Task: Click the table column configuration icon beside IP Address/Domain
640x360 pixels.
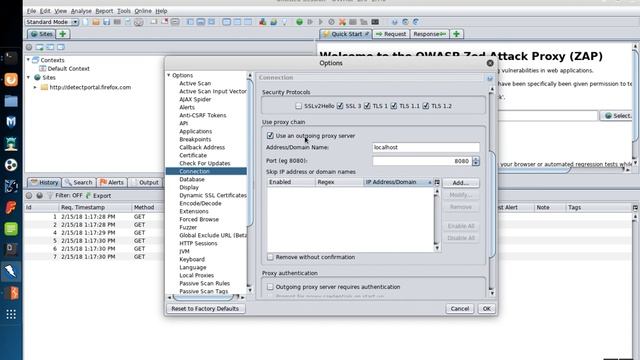Action: [437, 182]
